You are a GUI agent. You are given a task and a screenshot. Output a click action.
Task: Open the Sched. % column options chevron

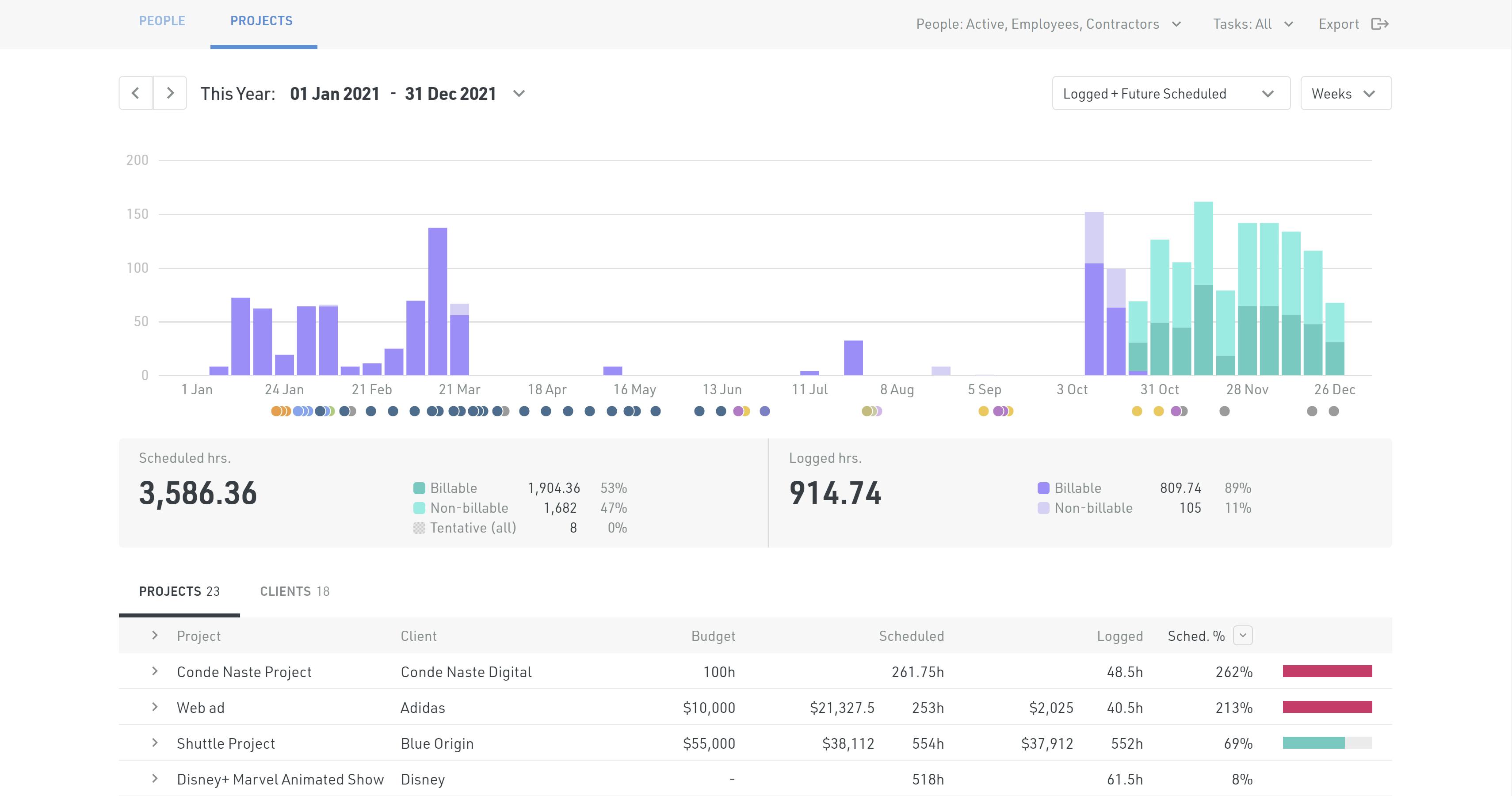pos(1243,635)
